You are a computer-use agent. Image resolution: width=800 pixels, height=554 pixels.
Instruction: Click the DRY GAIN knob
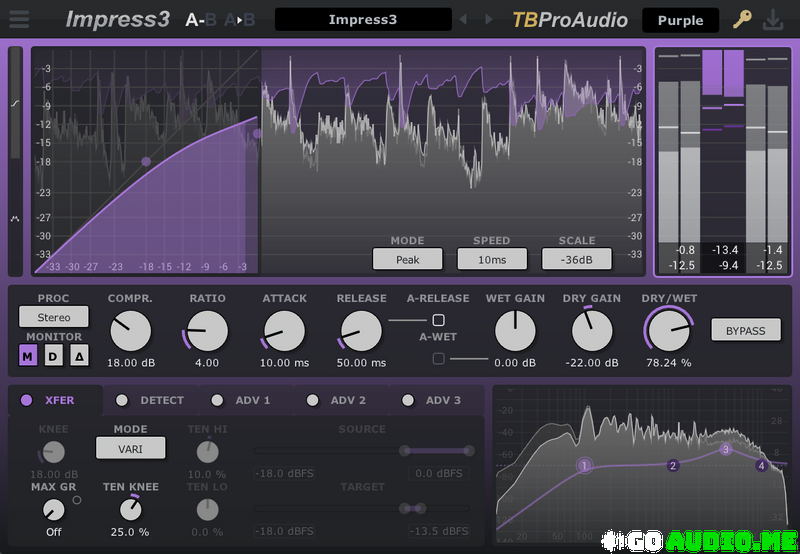pyautogui.click(x=592, y=331)
